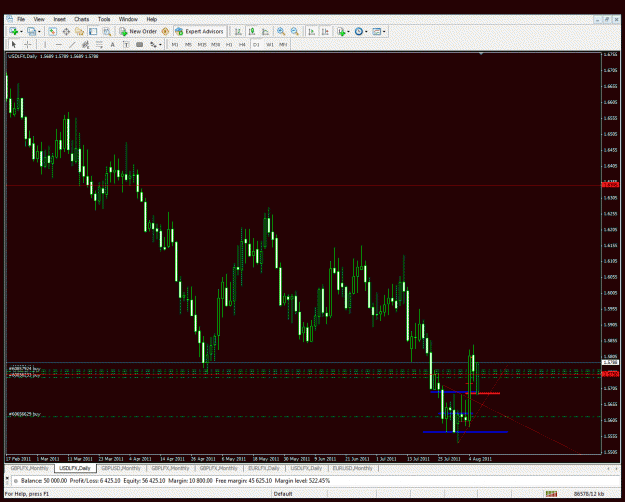Open the Templates icon

tap(377, 31)
